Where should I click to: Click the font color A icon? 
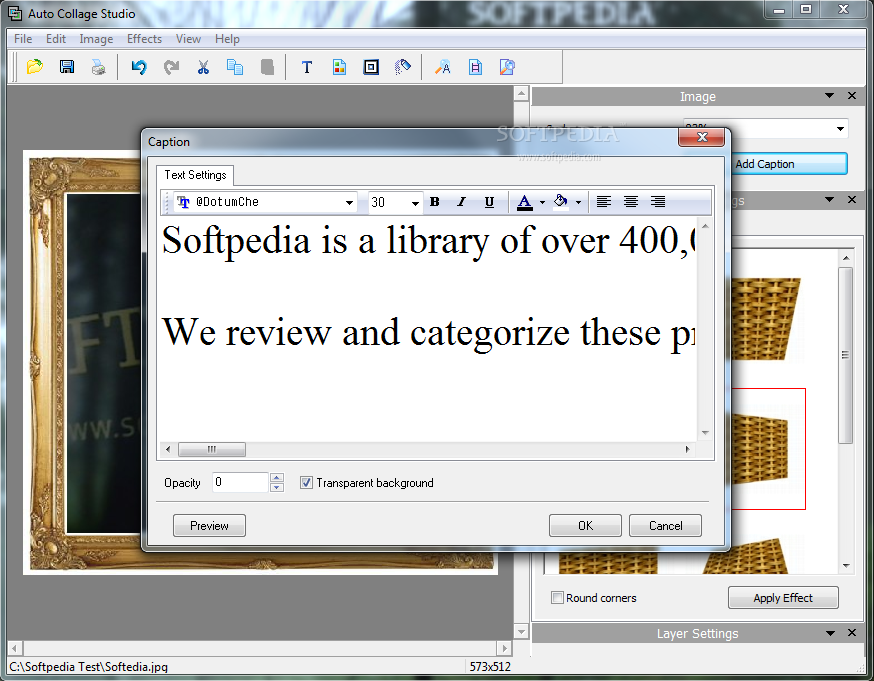coord(525,202)
